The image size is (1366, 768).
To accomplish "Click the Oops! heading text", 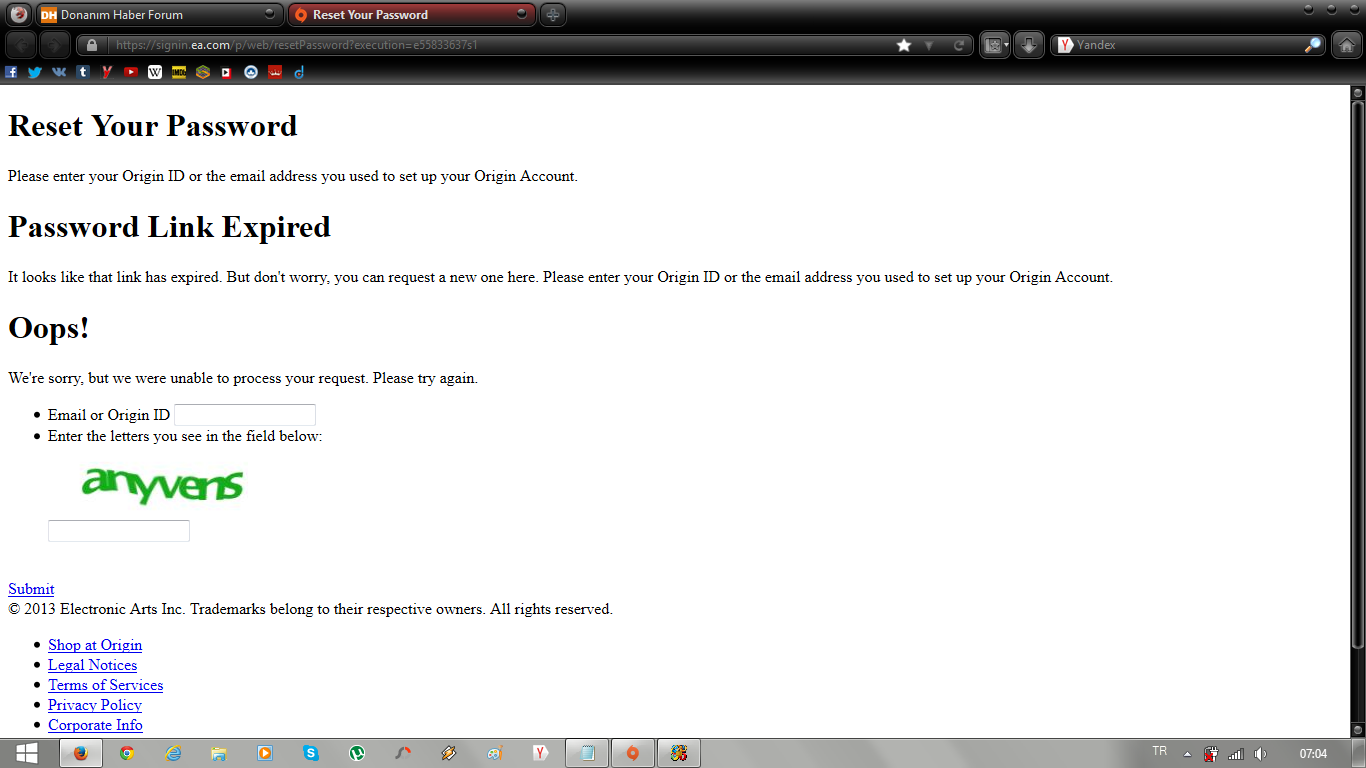I will click(49, 327).
